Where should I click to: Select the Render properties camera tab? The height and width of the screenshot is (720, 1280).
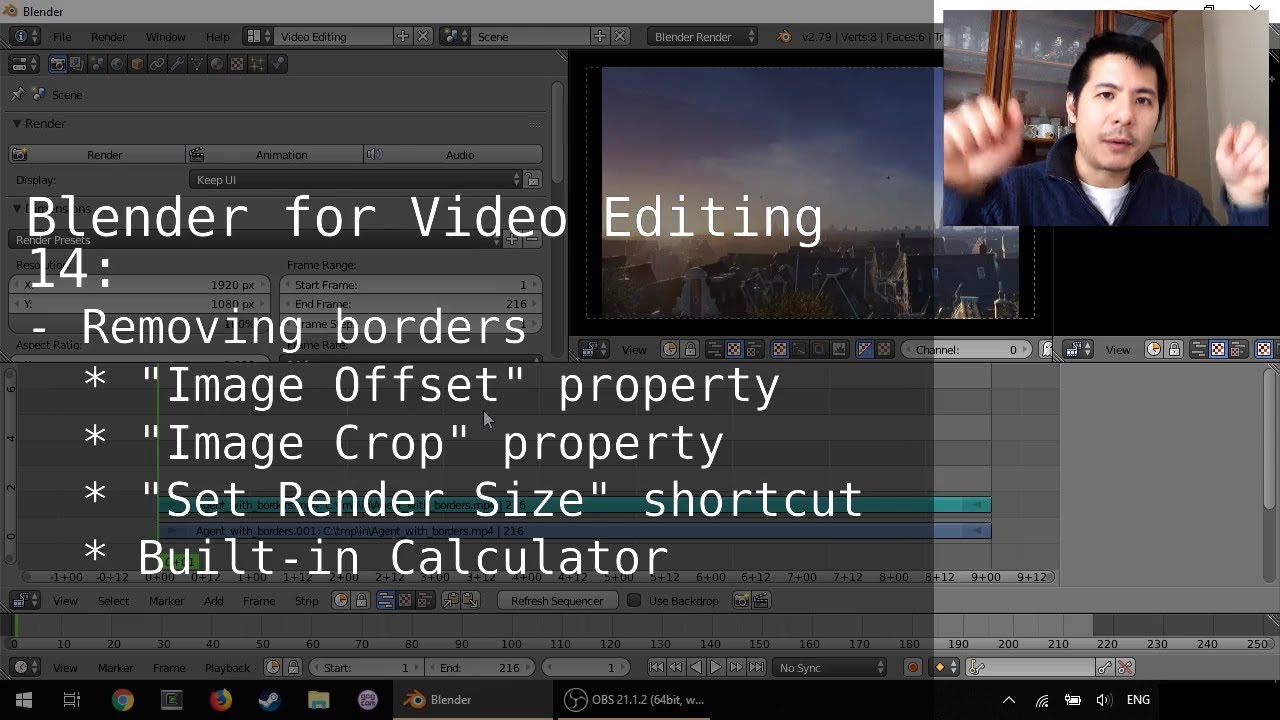click(x=58, y=64)
